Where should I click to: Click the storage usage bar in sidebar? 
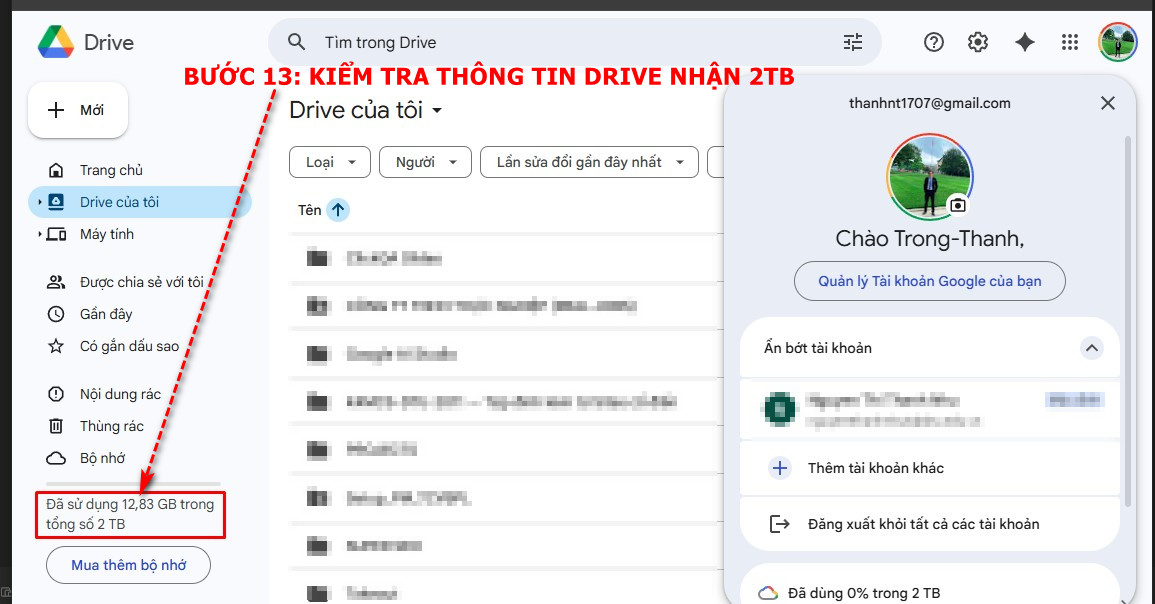[128, 483]
